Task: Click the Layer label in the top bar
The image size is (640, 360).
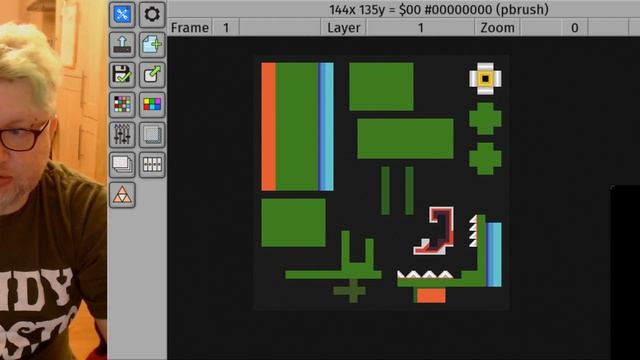Action: (x=344, y=28)
